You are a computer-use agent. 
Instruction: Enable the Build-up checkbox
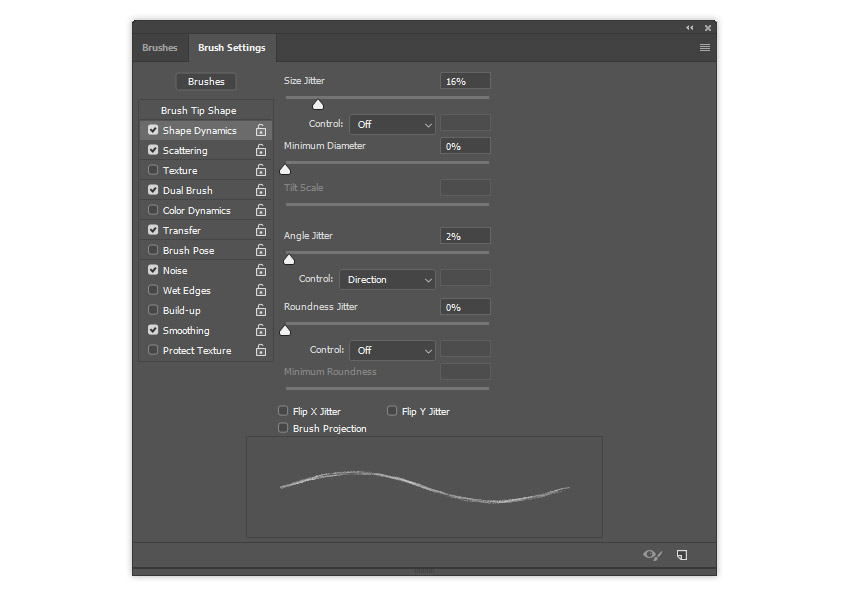click(153, 310)
